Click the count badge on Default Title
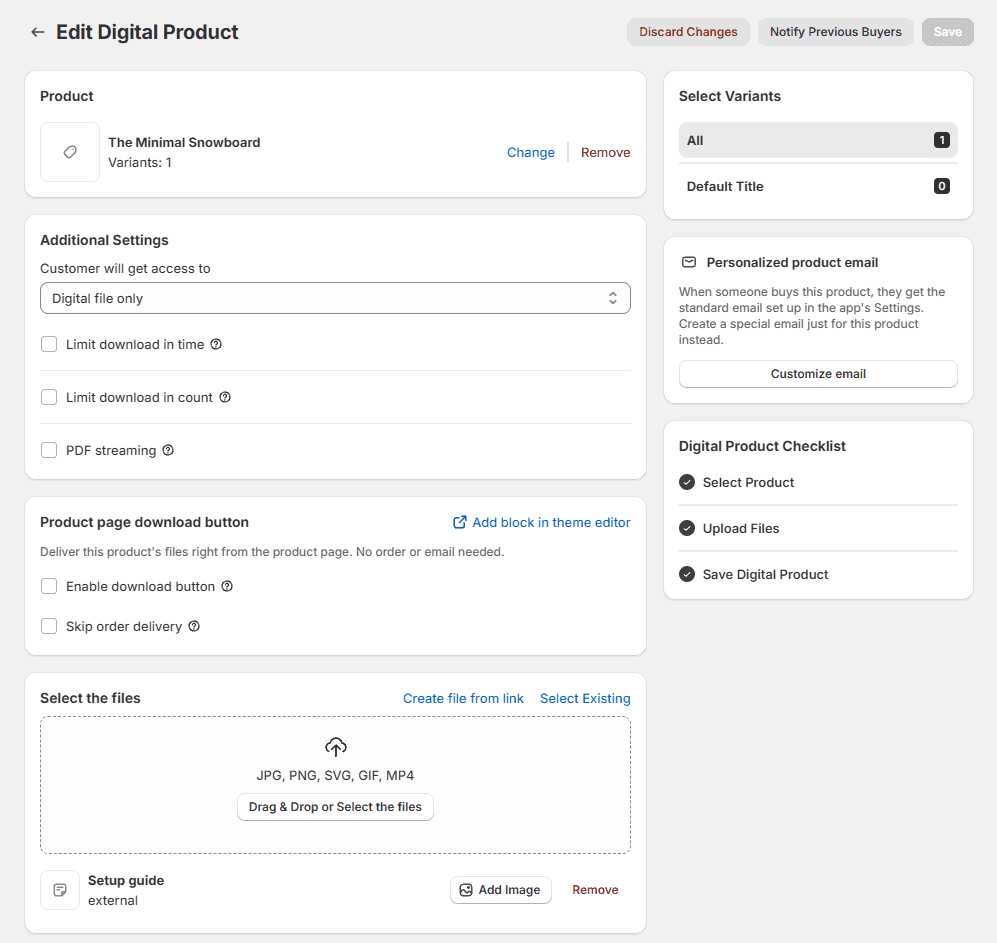 (942, 186)
